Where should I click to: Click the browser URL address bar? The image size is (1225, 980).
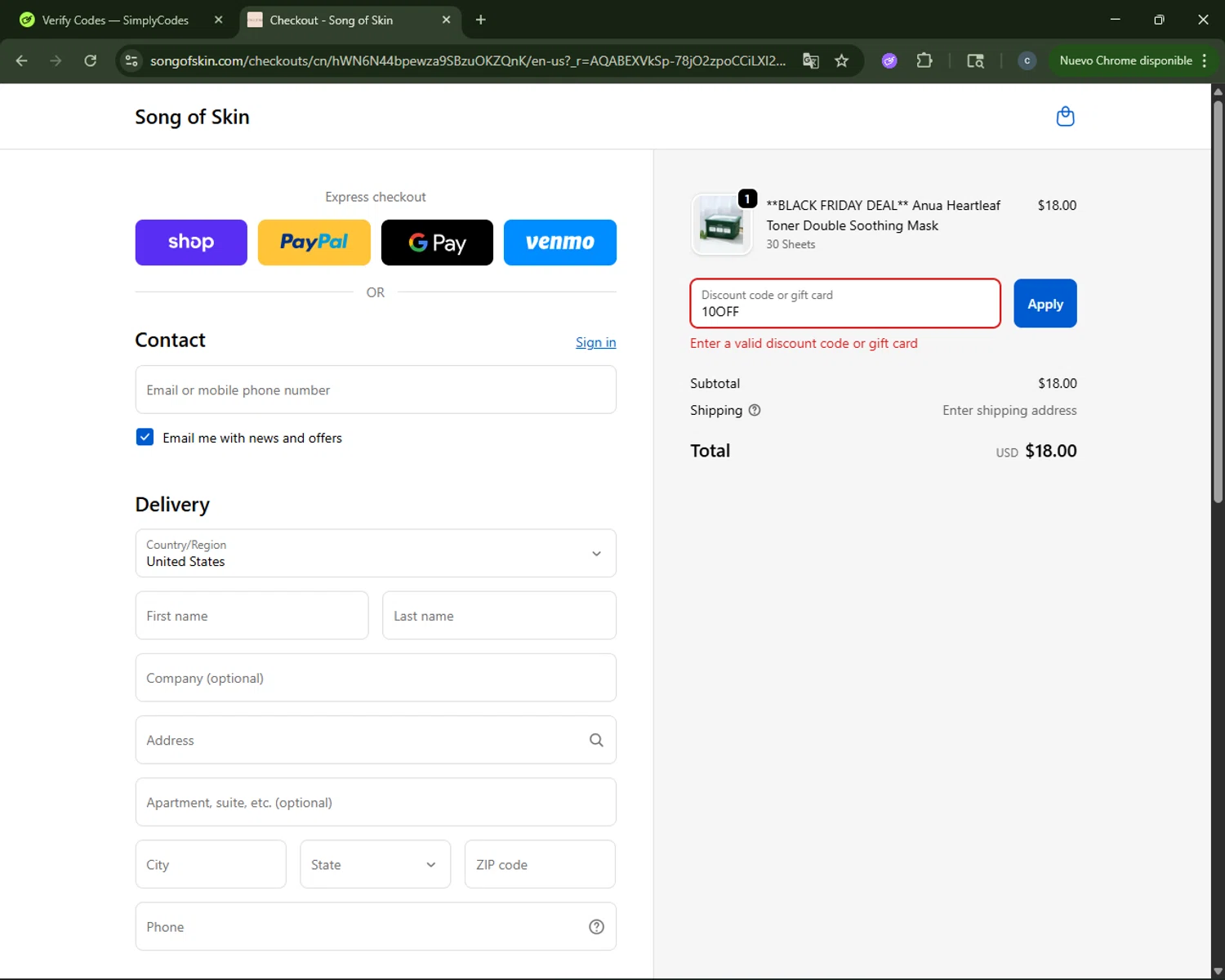[467, 60]
